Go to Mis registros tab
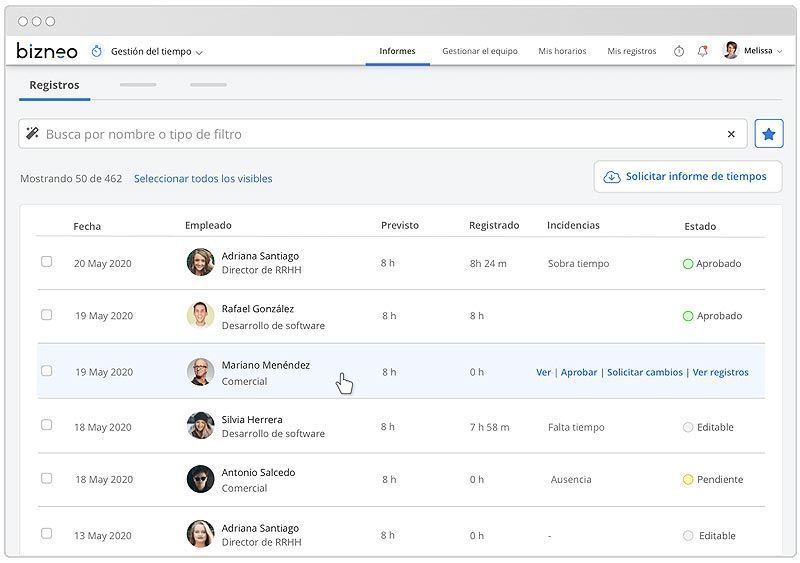The width and height of the screenshot is (800, 563). click(632, 51)
